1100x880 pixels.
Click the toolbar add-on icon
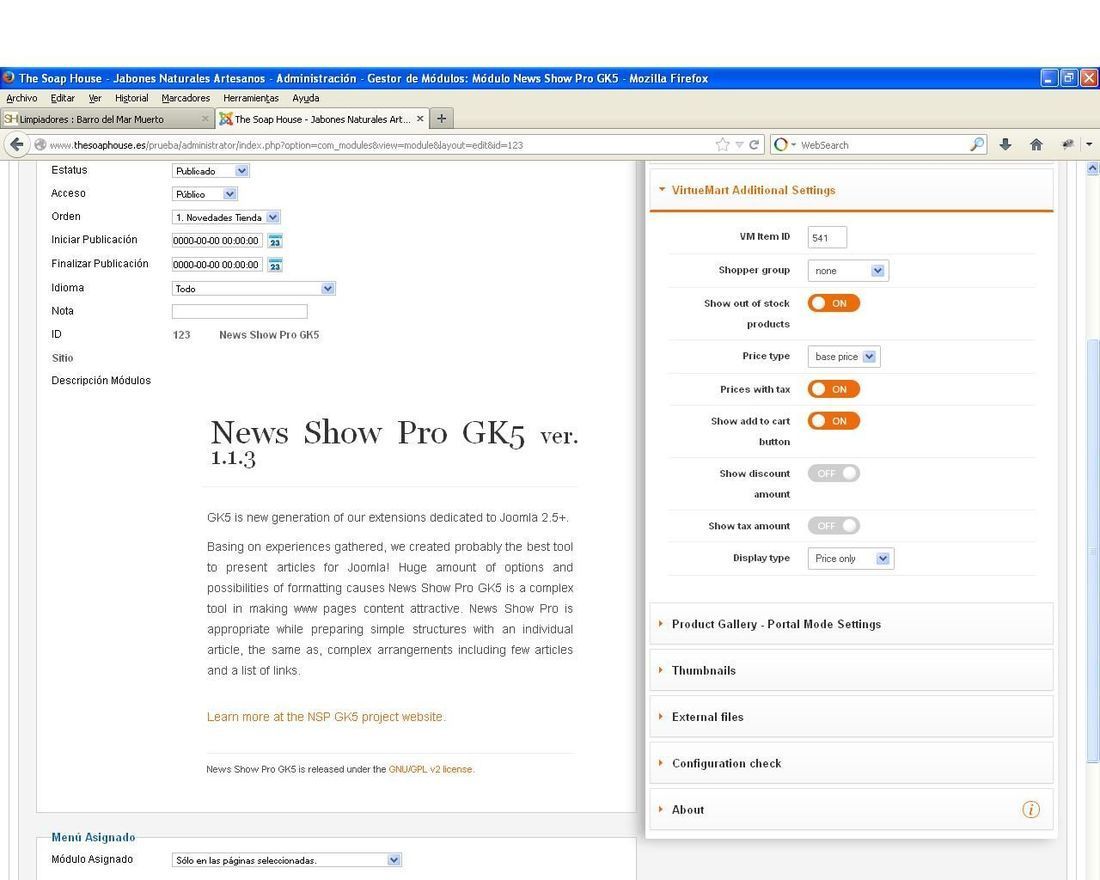1067,145
